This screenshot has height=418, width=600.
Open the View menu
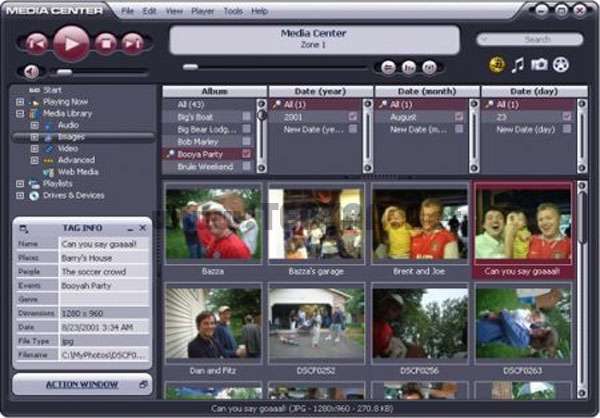(x=174, y=11)
